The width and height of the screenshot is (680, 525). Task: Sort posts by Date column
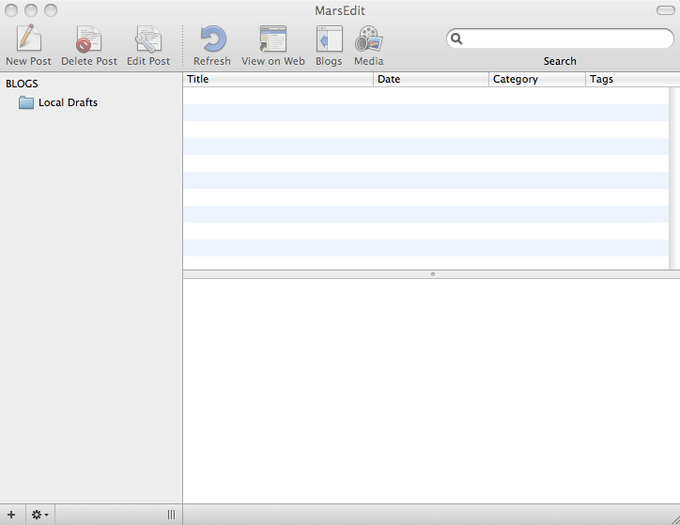tap(431, 79)
